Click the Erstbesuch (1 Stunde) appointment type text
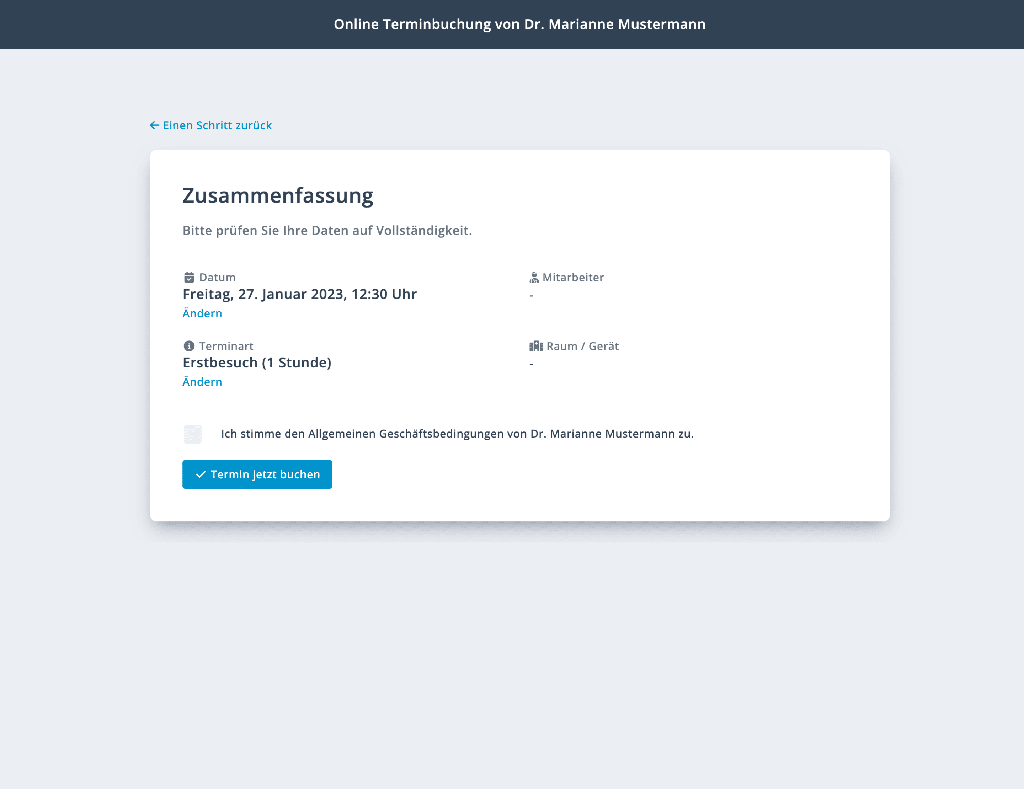1024x789 pixels. point(257,363)
